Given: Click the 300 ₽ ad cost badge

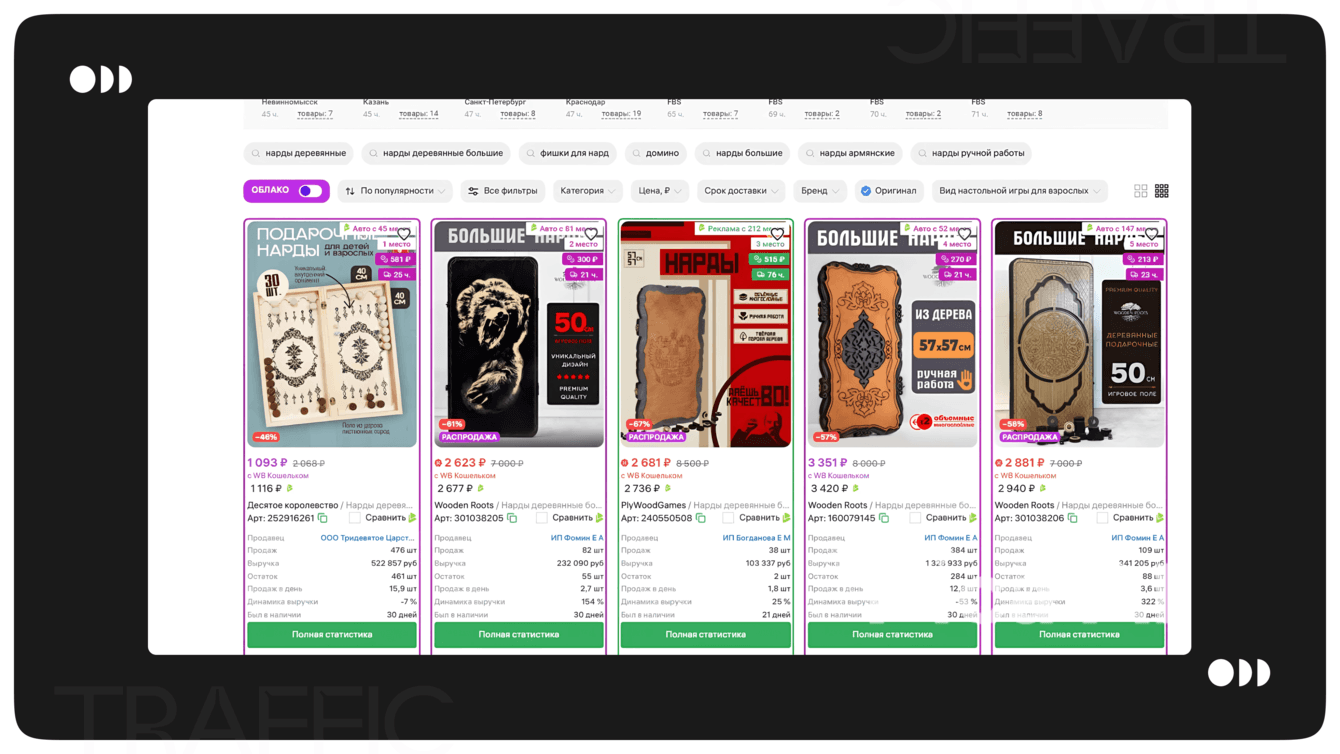Looking at the screenshot, I should tap(581, 259).
